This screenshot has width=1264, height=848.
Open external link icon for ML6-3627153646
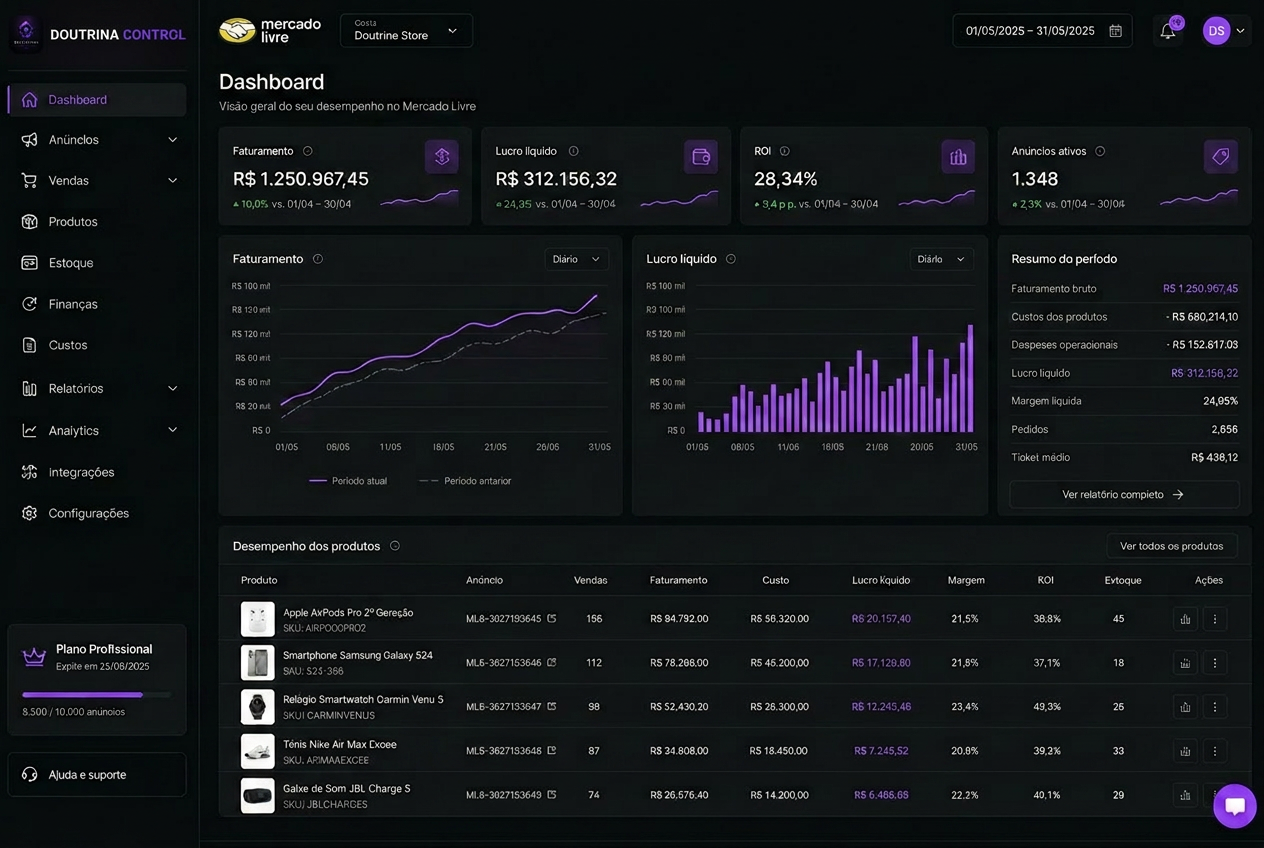coord(552,662)
